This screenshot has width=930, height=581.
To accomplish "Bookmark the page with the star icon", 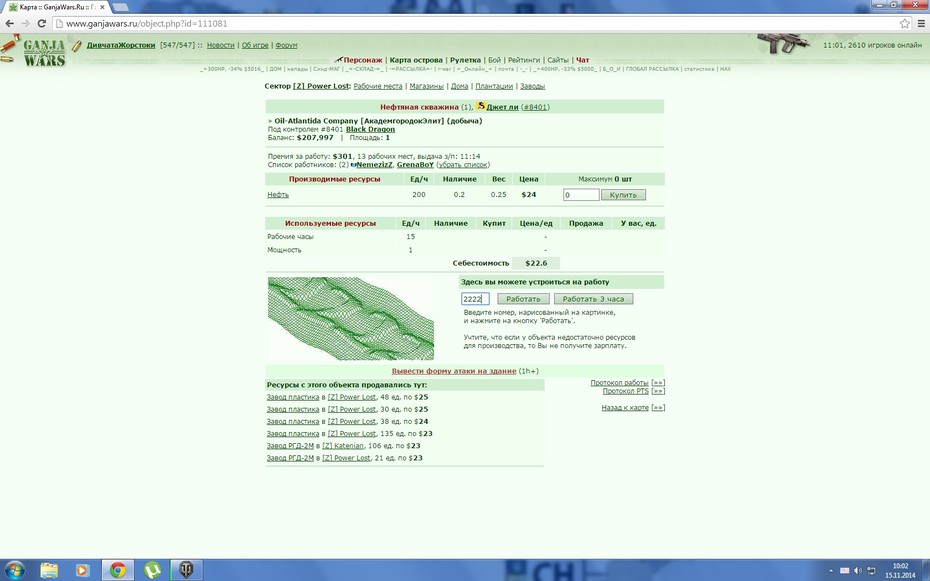I will pyautogui.click(x=904, y=24).
